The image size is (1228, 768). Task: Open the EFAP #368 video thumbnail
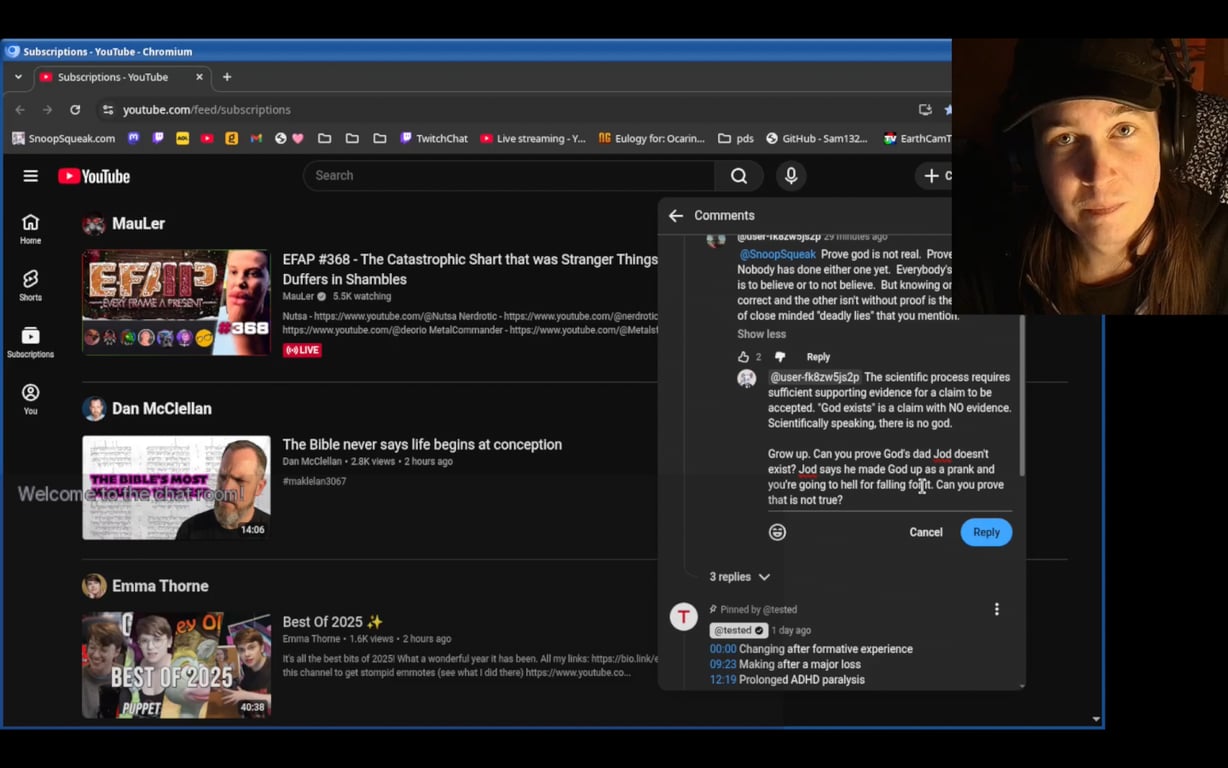176,302
